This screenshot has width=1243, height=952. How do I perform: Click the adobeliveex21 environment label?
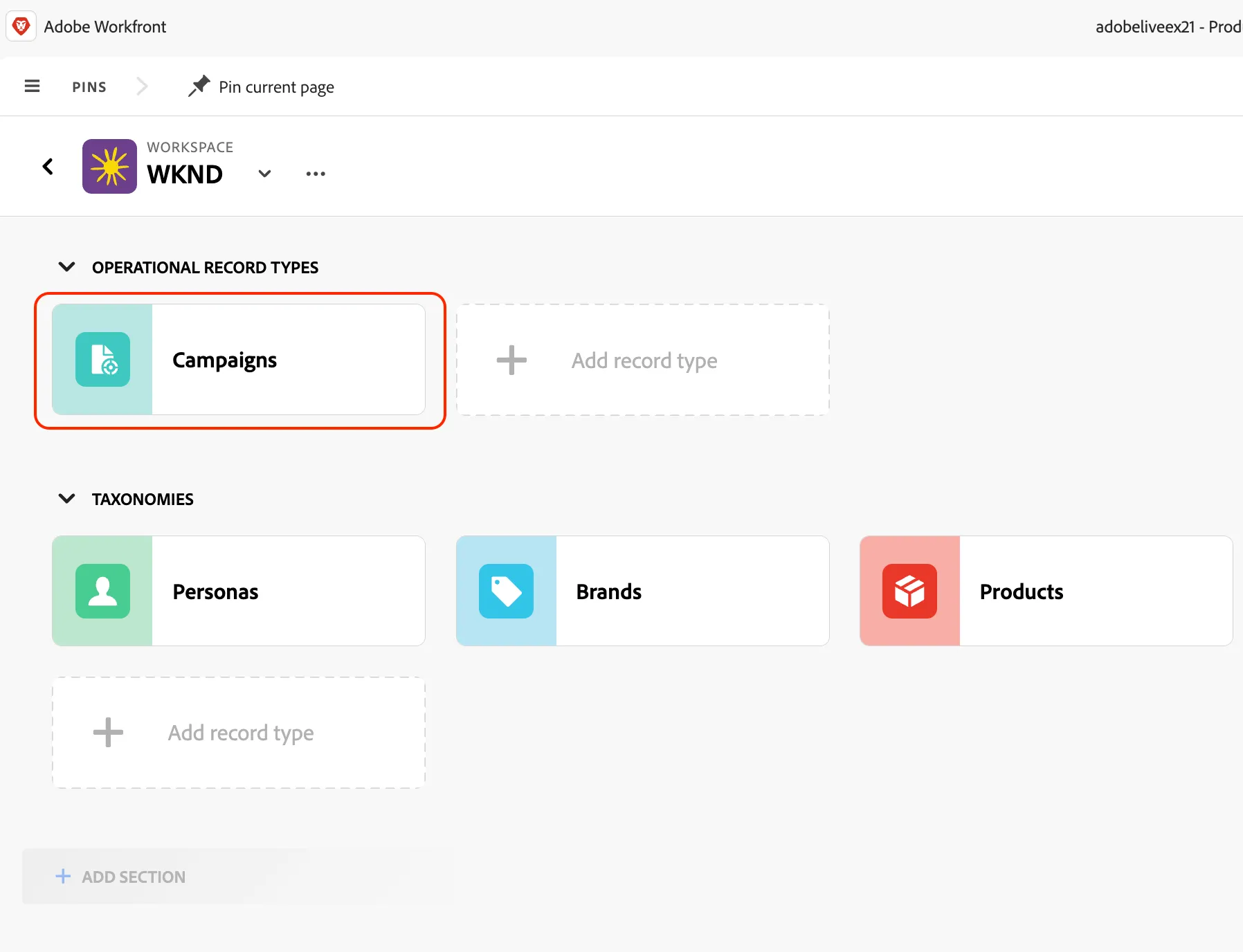[x=1168, y=27]
